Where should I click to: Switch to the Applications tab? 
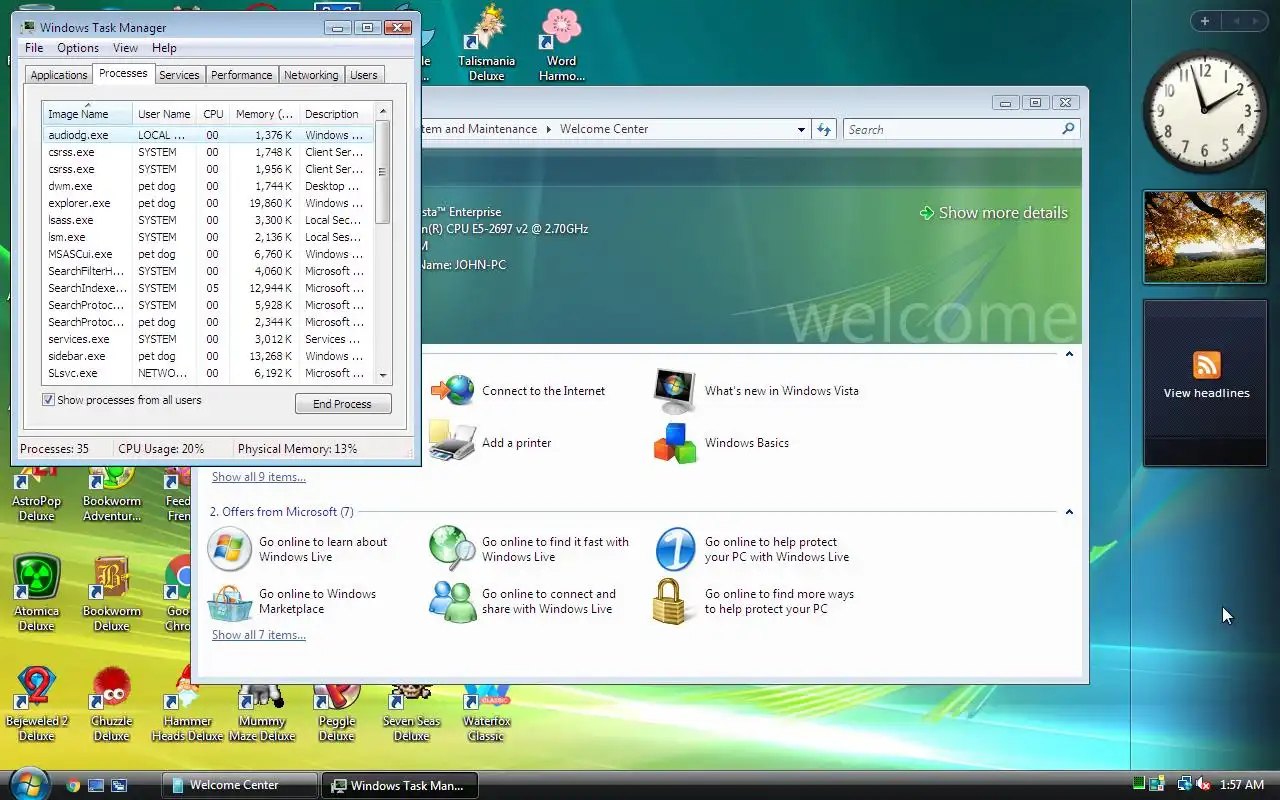(59, 75)
